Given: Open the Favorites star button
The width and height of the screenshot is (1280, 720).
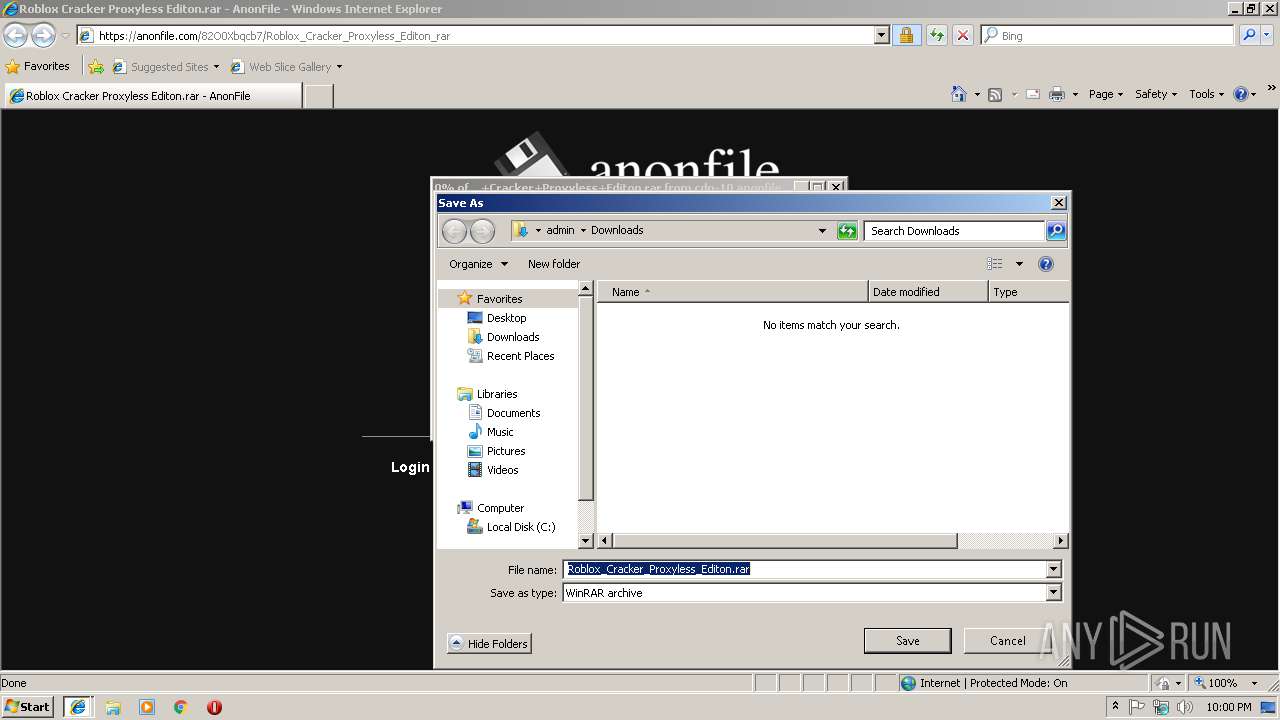Looking at the screenshot, I should tap(38, 66).
